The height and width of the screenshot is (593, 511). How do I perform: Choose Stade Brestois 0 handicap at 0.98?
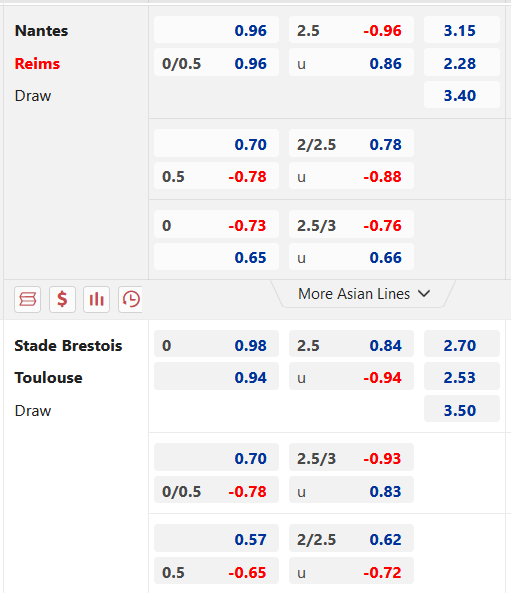pos(216,344)
